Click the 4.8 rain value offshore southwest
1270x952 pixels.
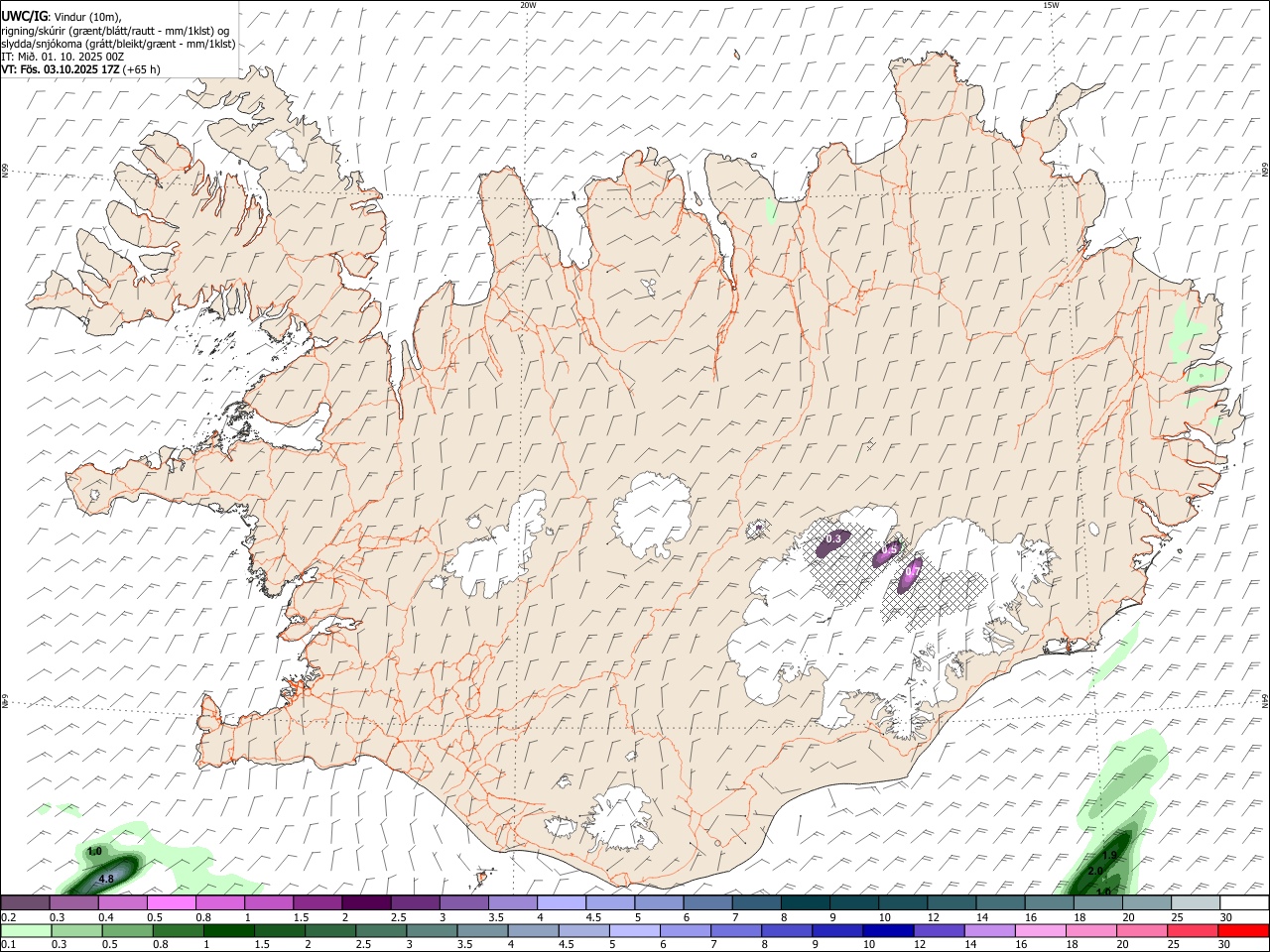tap(106, 879)
